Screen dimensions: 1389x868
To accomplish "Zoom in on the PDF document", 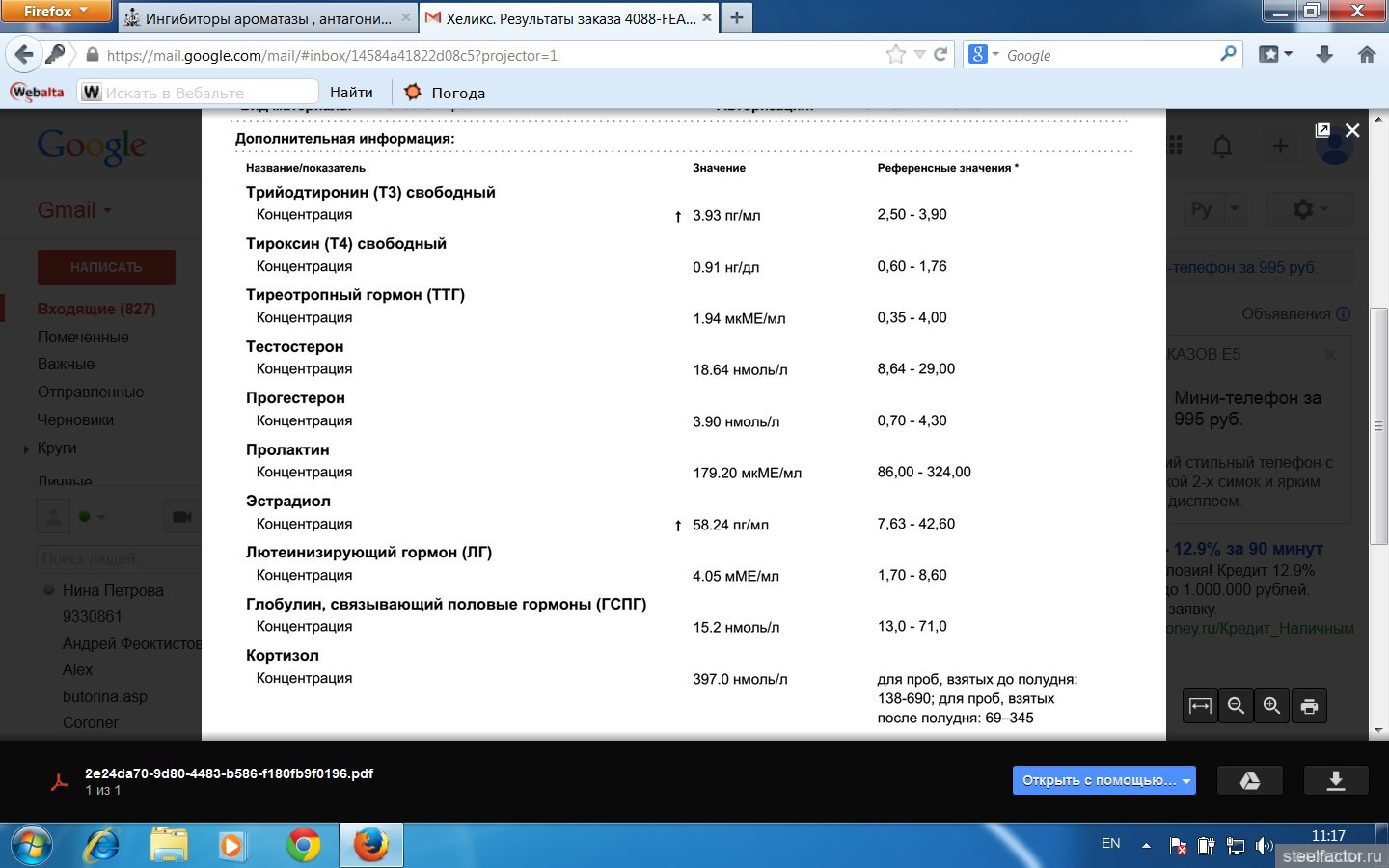I will (x=1272, y=706).
